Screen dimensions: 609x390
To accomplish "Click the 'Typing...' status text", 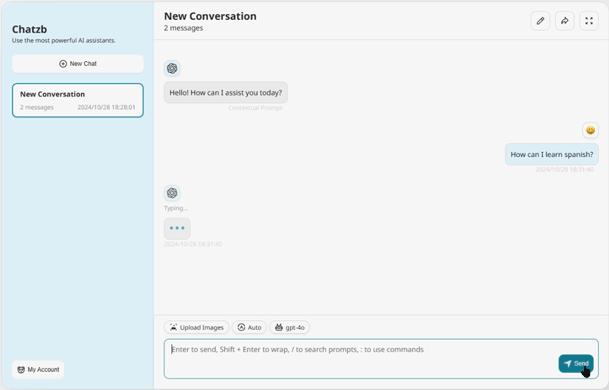I will (x=176, y=208).
